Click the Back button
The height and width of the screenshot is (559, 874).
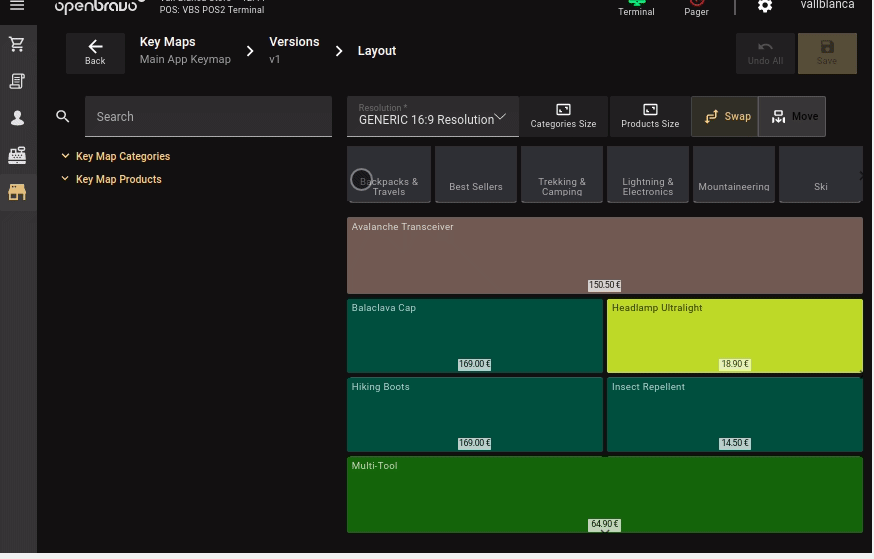[95, 52]
